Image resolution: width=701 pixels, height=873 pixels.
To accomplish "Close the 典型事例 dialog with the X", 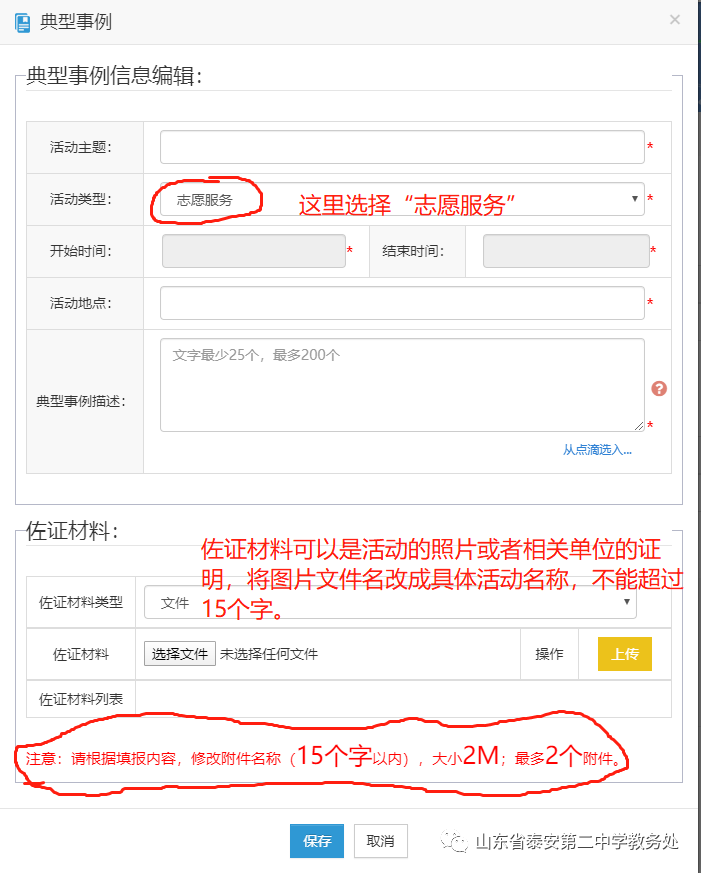I will coord(675,20).
